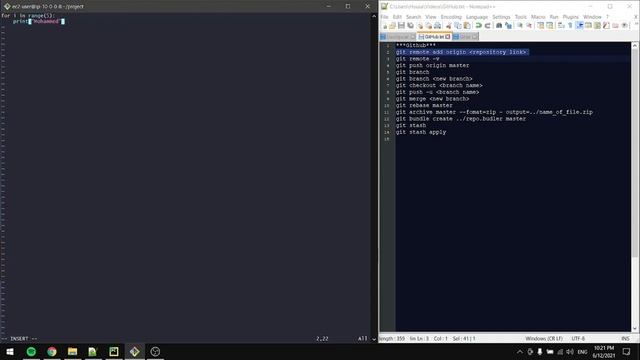Image resolution: width=640 pixels, height=360 pixels.
Task: Click the Zoom Out toolbar icon
Action: 529,26
